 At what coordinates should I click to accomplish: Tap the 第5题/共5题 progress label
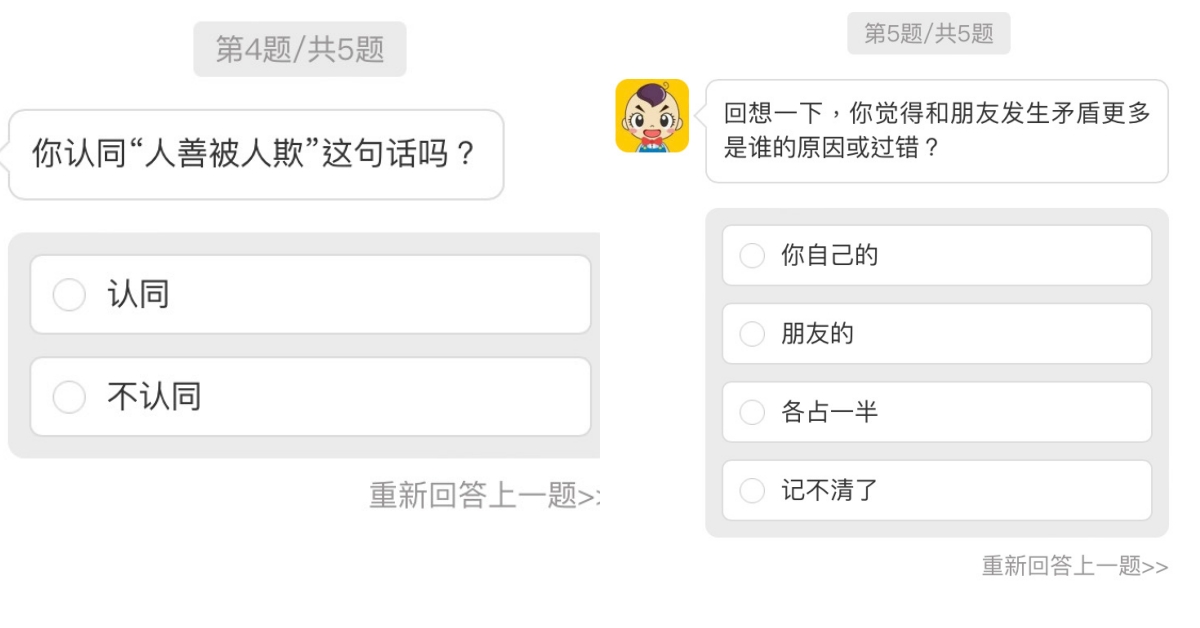(x=928, y=34)
